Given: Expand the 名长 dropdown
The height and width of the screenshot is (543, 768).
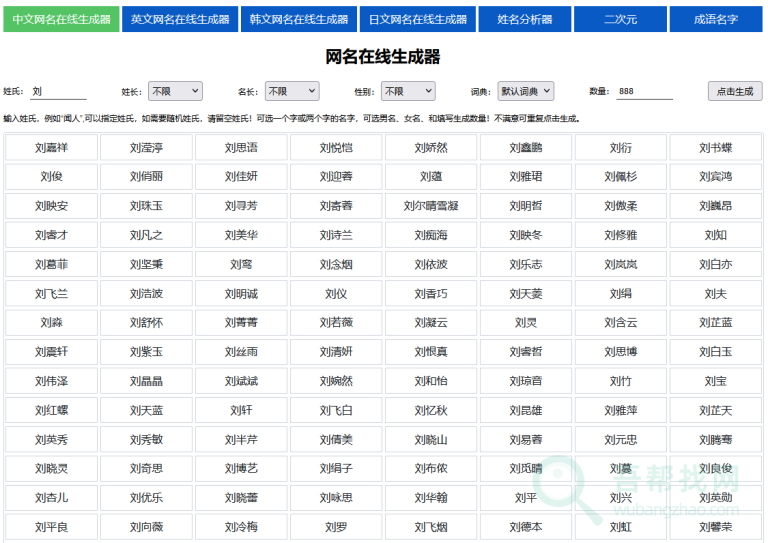Looking at the screenshot, I should (x=292, y=91).
